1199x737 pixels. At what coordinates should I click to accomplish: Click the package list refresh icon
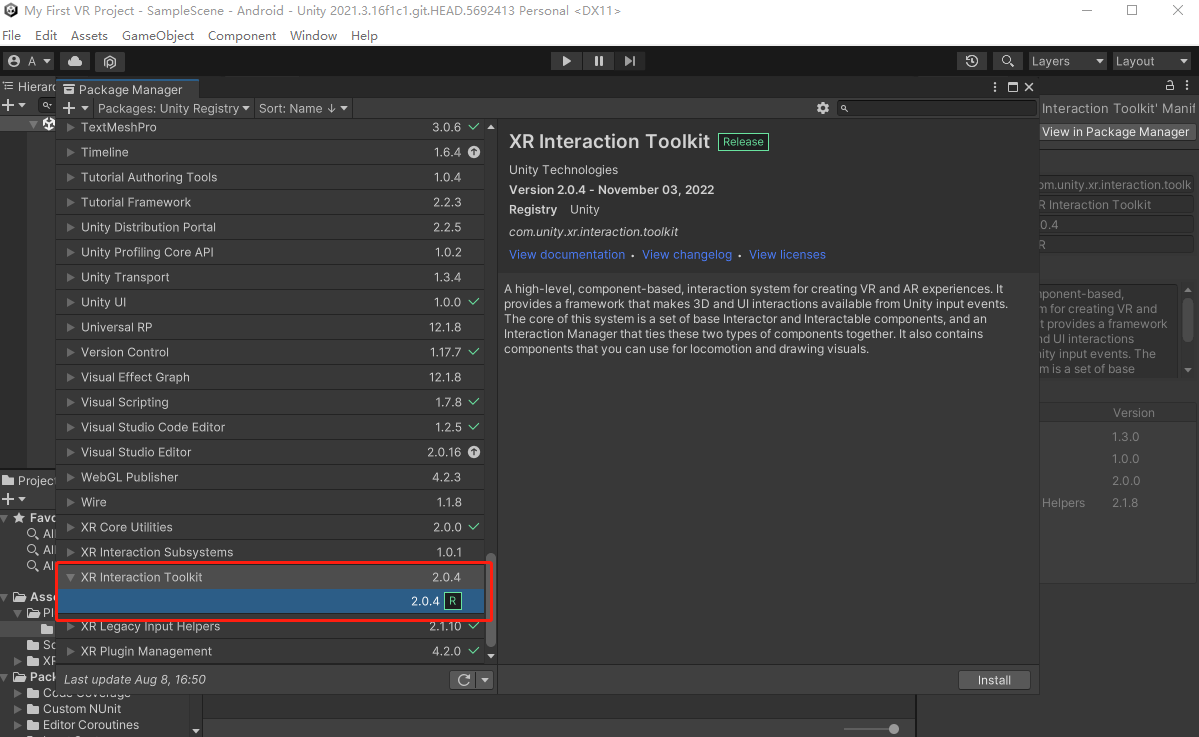[x=464, y=680]
